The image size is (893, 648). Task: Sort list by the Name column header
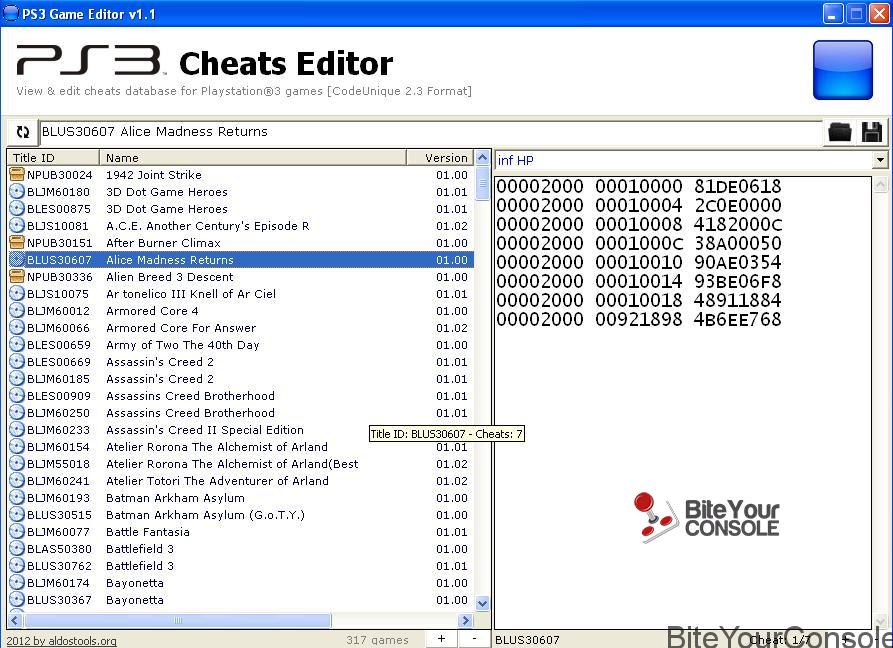tap(253, 158)
